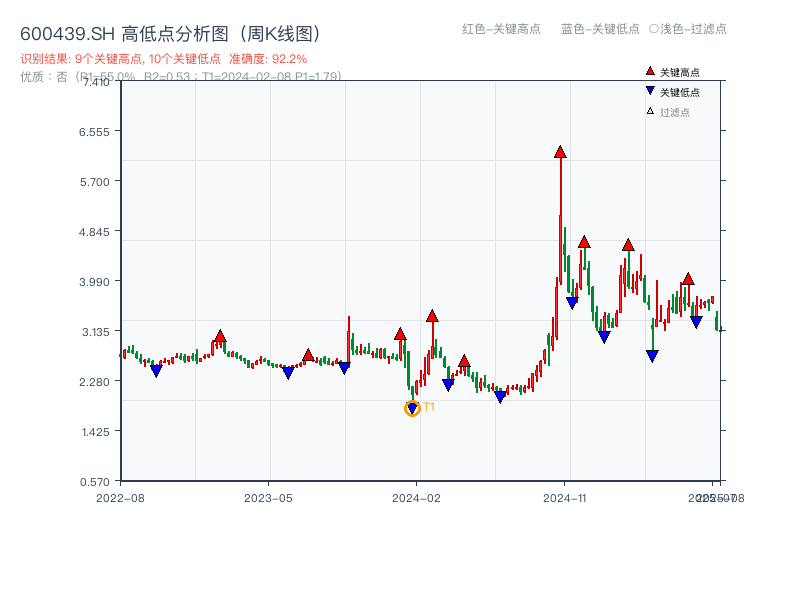Select the blue low marker circled in orange

412,408
